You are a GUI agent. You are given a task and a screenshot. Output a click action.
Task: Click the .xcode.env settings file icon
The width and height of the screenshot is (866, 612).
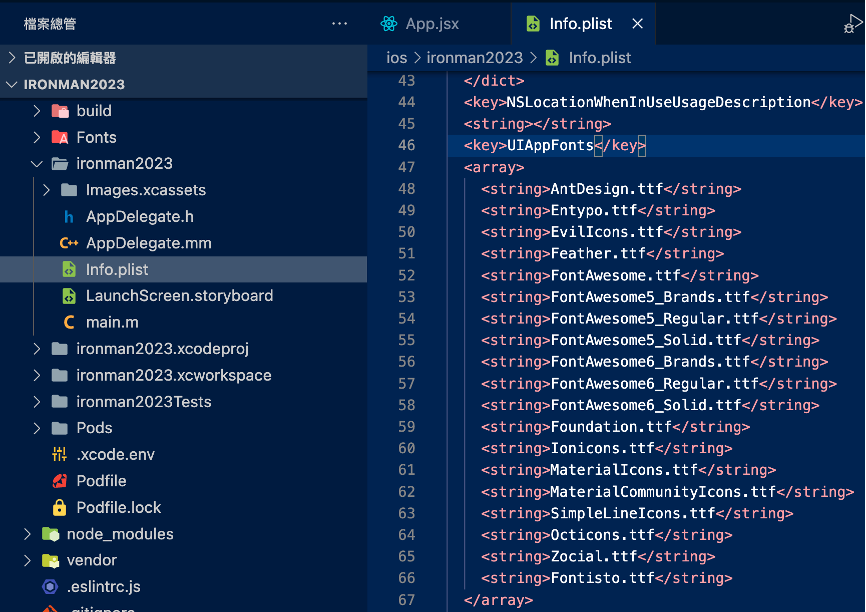(59, 455)
